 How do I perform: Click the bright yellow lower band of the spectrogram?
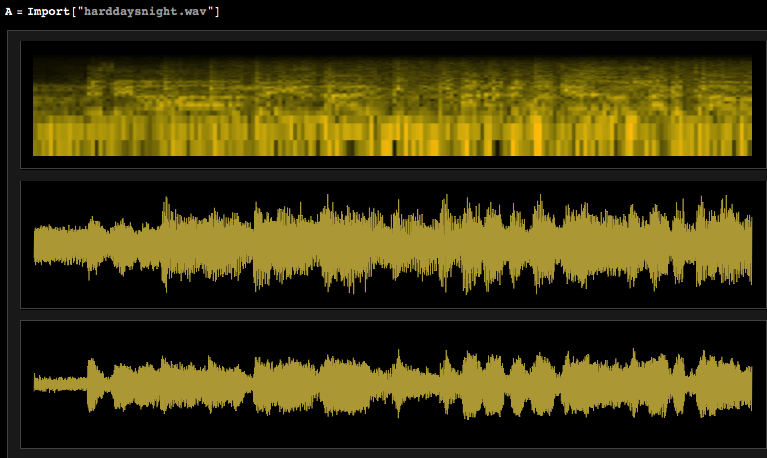pyautogui.click(x=392, y=134)
